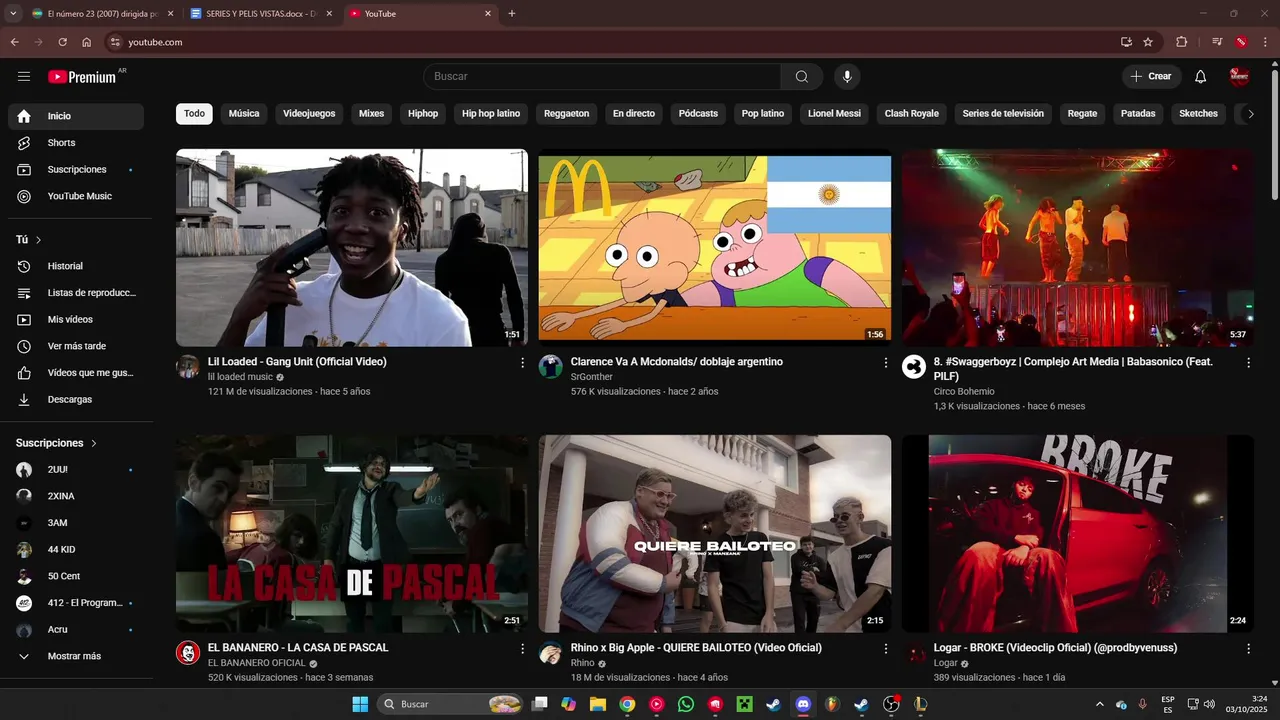
Task: Open Descargas in sidebar
Action: tap(76, 399)
